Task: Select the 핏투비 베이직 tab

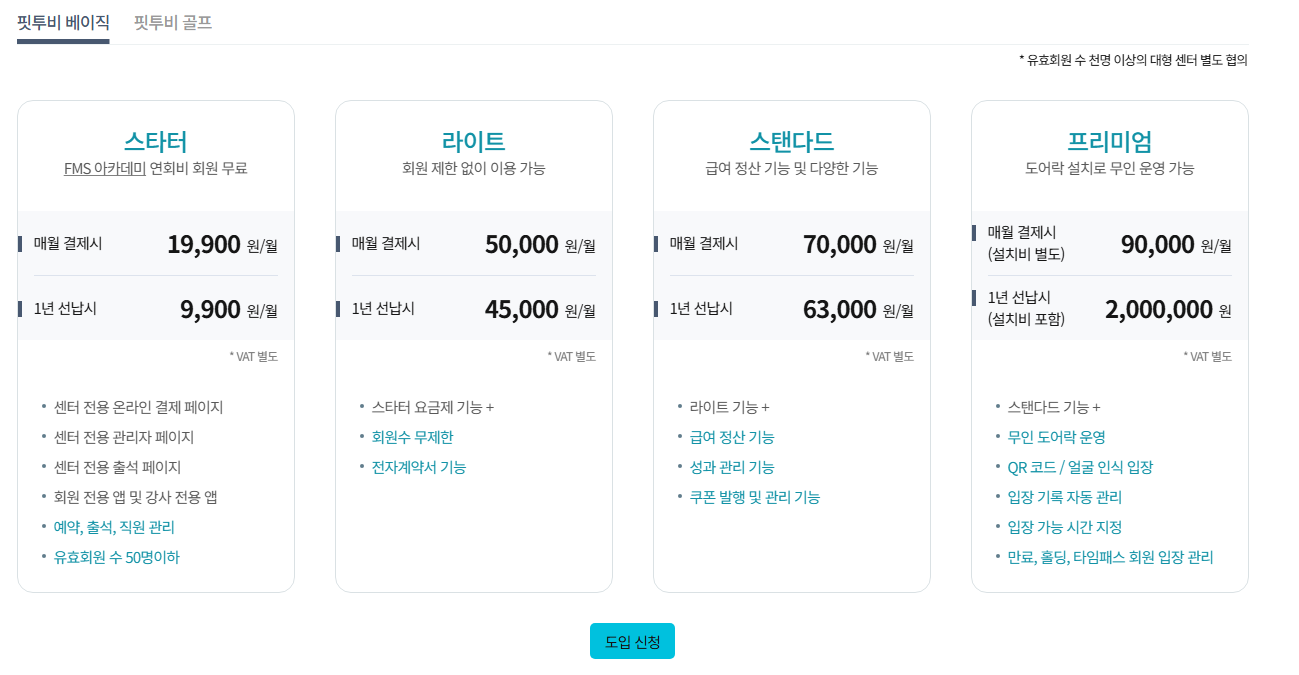Action: (63, 22)
